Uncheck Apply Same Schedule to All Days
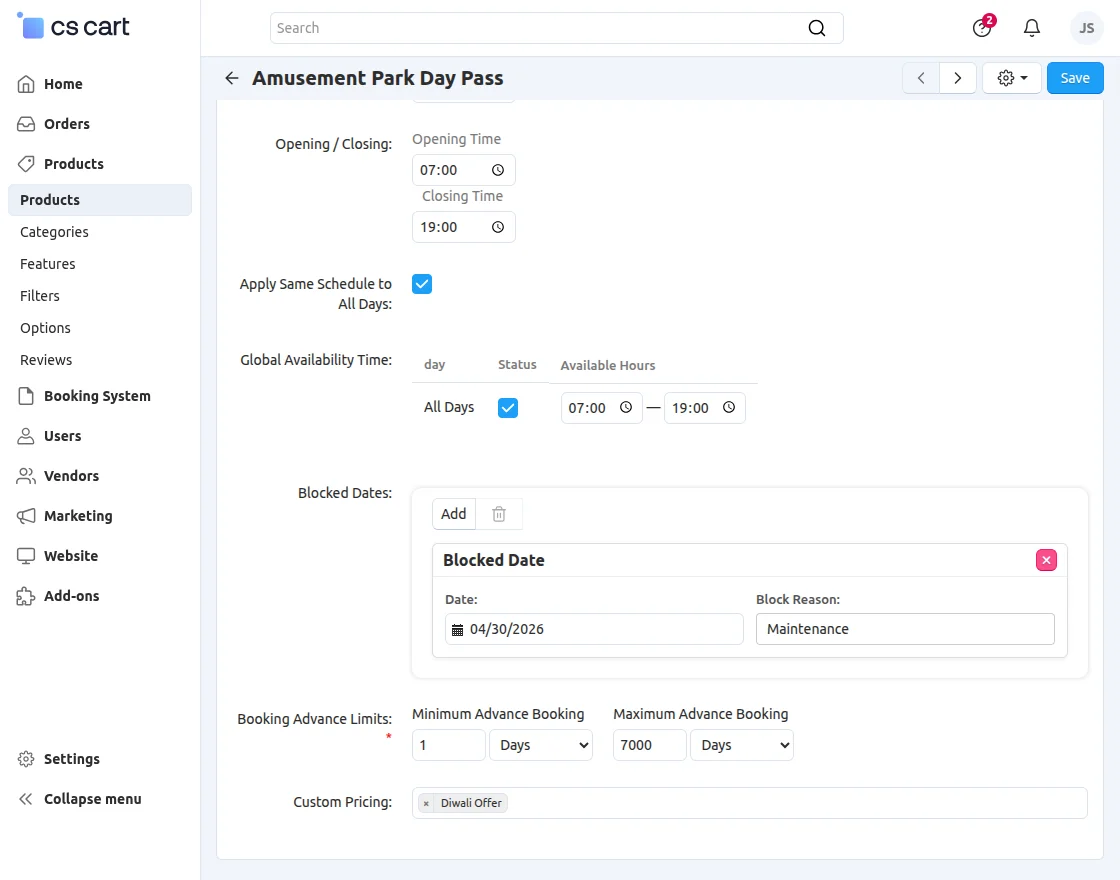1120x880 pixels. coord(422,284)
